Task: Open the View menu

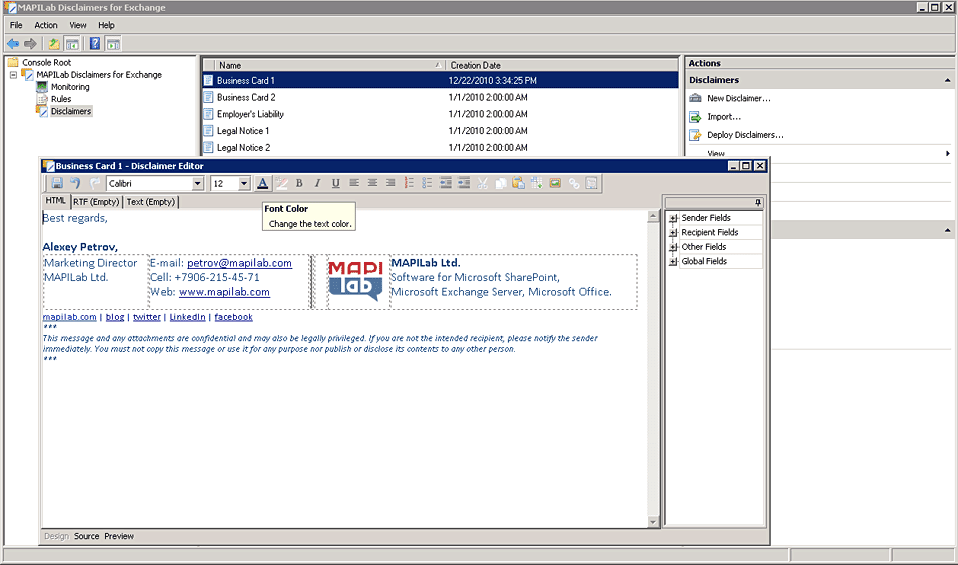Action: click(x=78, y=25)
